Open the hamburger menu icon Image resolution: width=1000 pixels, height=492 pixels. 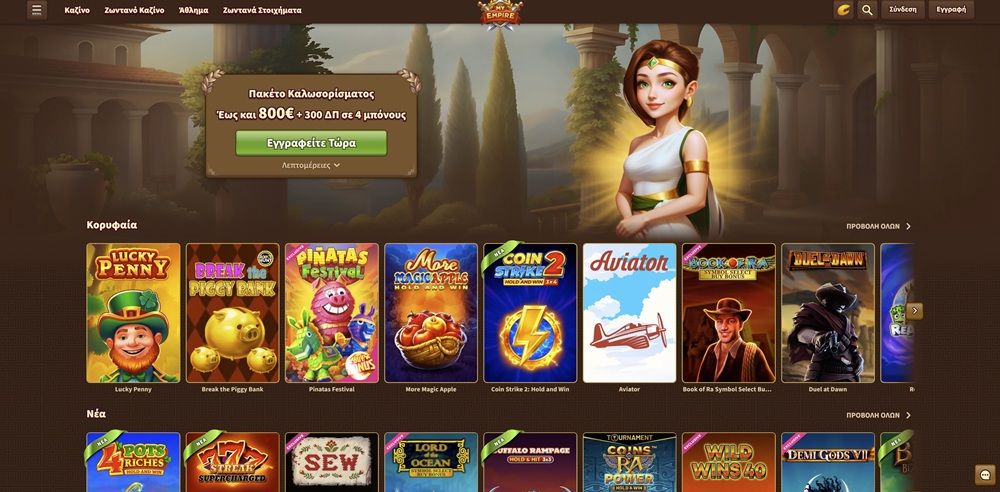[37, 10]
